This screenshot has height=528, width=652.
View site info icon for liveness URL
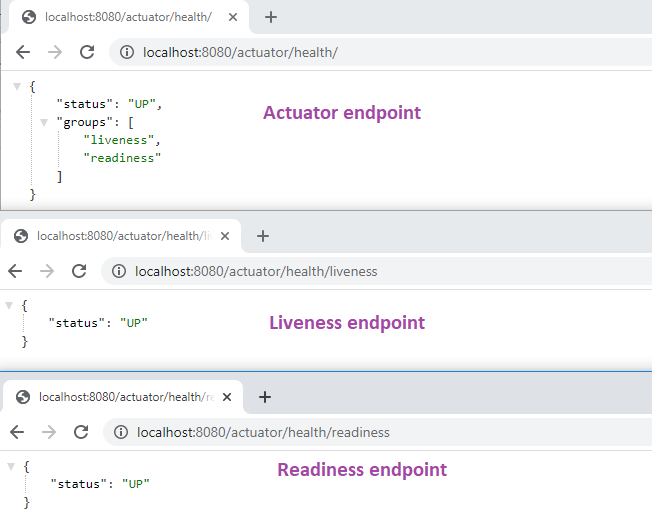click(119, 271)
